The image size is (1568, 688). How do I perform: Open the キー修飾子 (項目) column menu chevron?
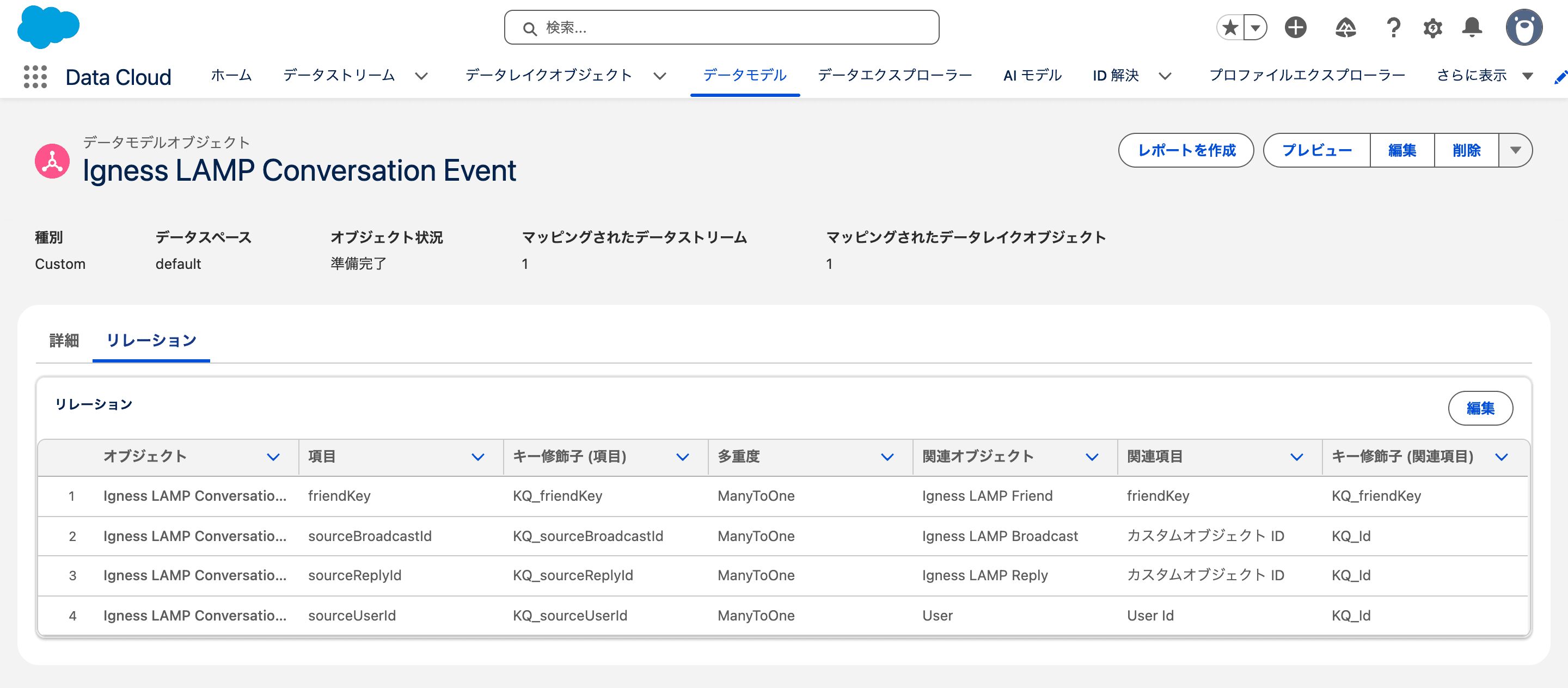tap(683, 457)
